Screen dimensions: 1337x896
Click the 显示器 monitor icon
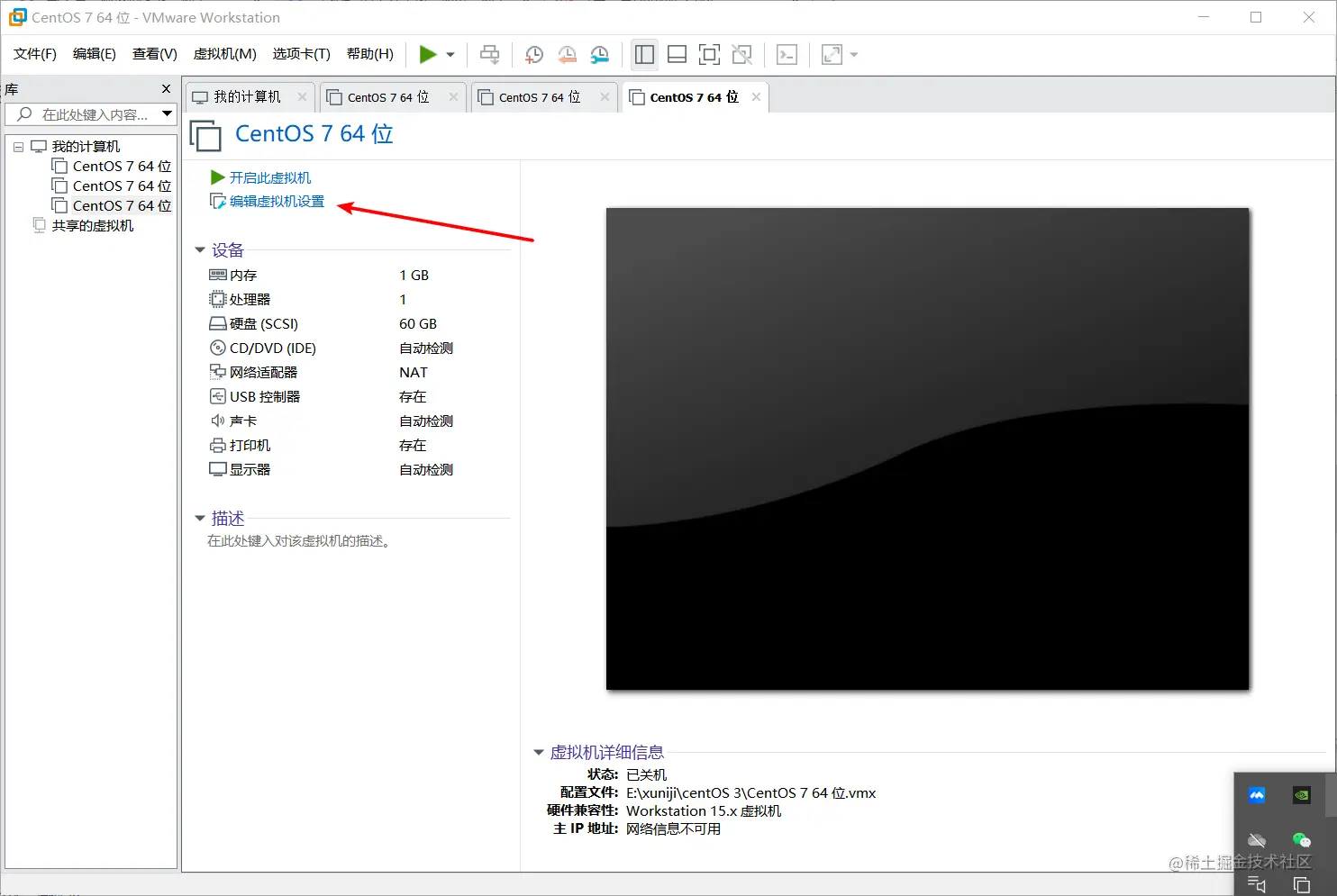pos(217,469)
